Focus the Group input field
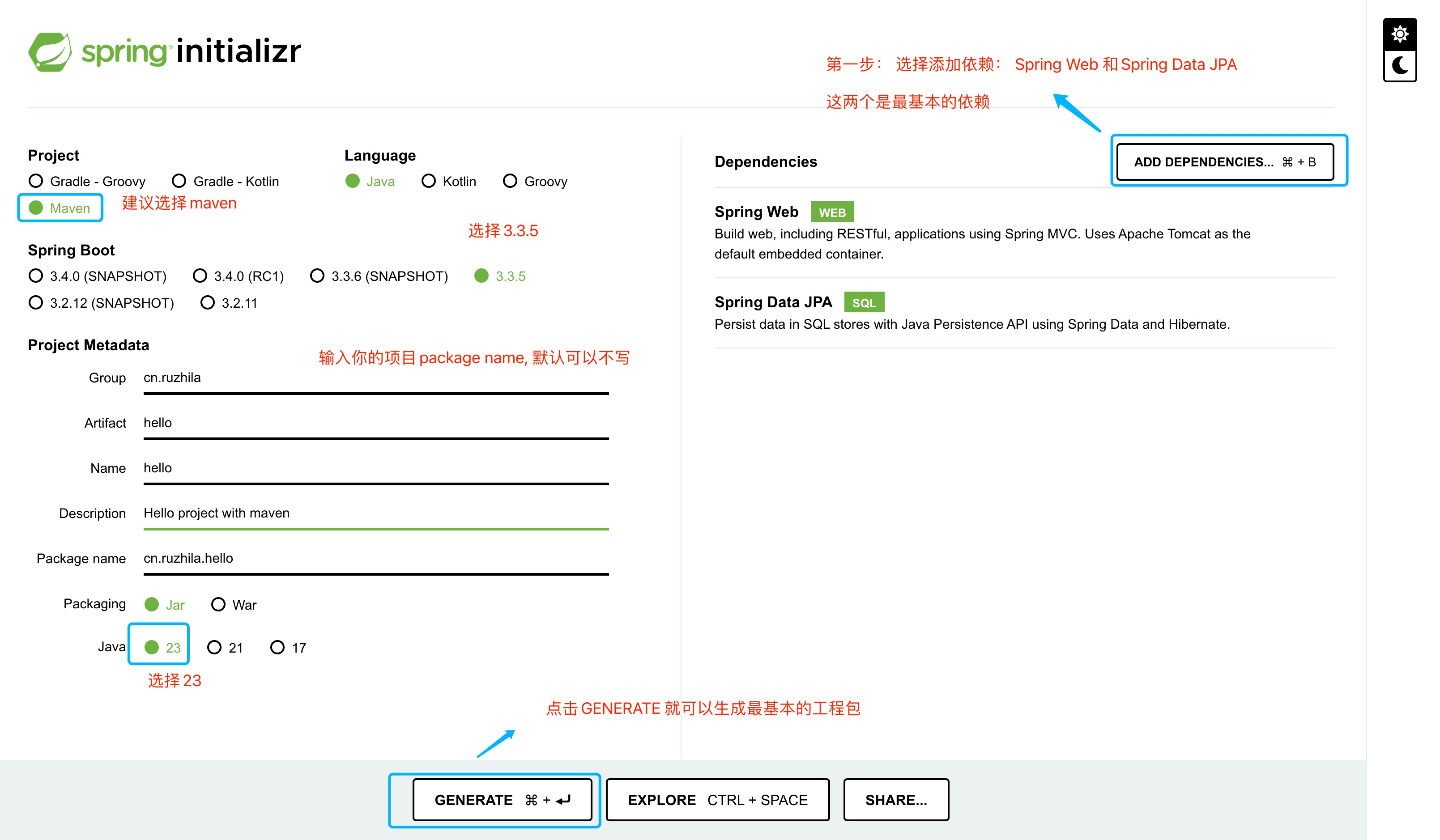Image resolution: width=1440 pixels, height=840 pixels. click(376, 378)
